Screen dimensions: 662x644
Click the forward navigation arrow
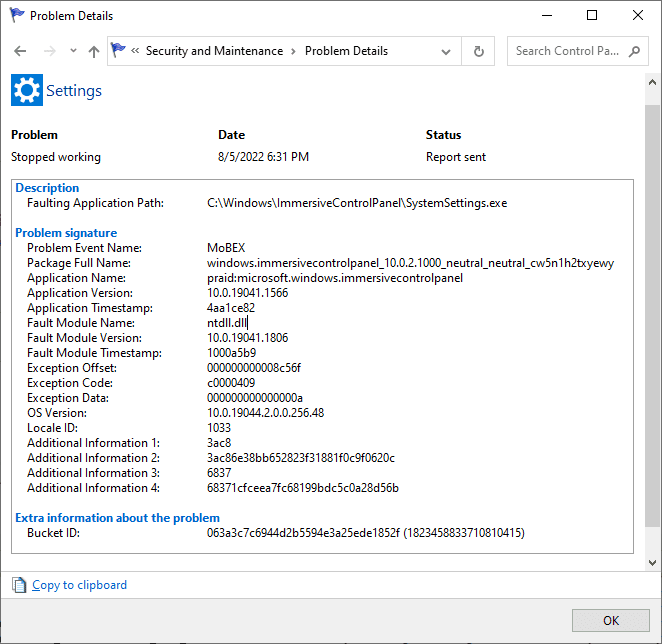(50, 52)
